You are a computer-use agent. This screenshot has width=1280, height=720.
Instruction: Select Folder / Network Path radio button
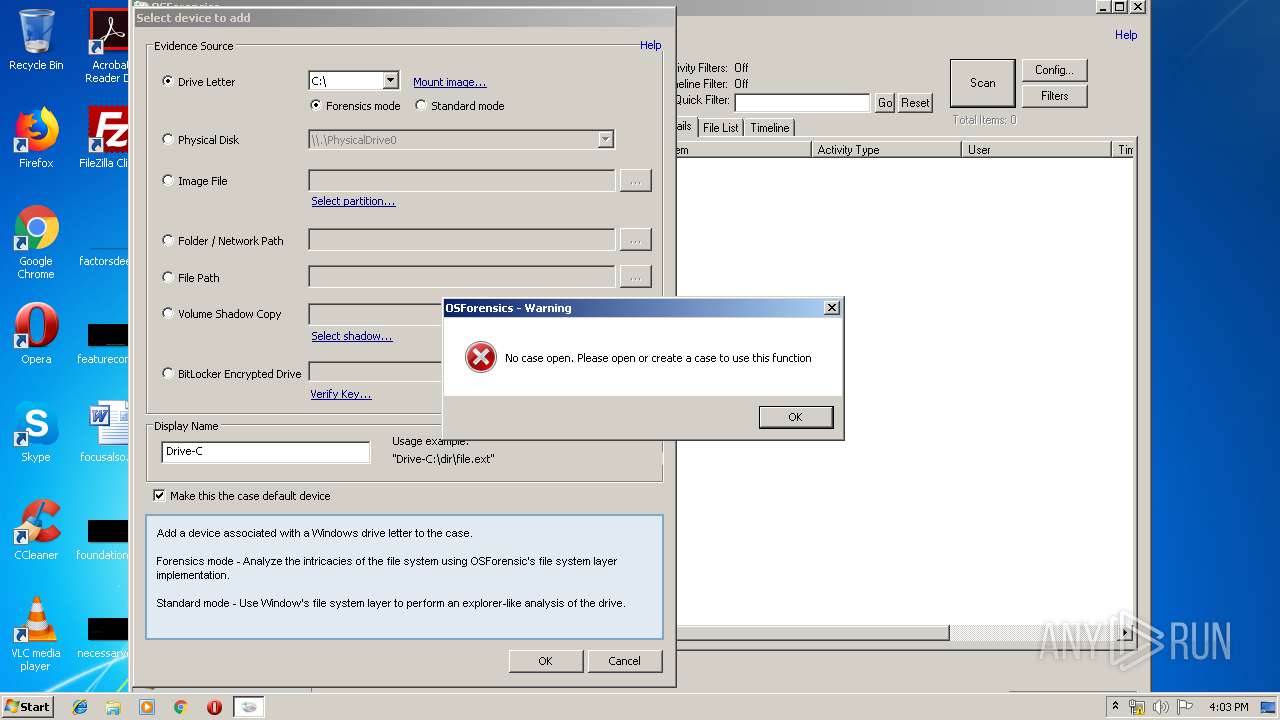168,240
